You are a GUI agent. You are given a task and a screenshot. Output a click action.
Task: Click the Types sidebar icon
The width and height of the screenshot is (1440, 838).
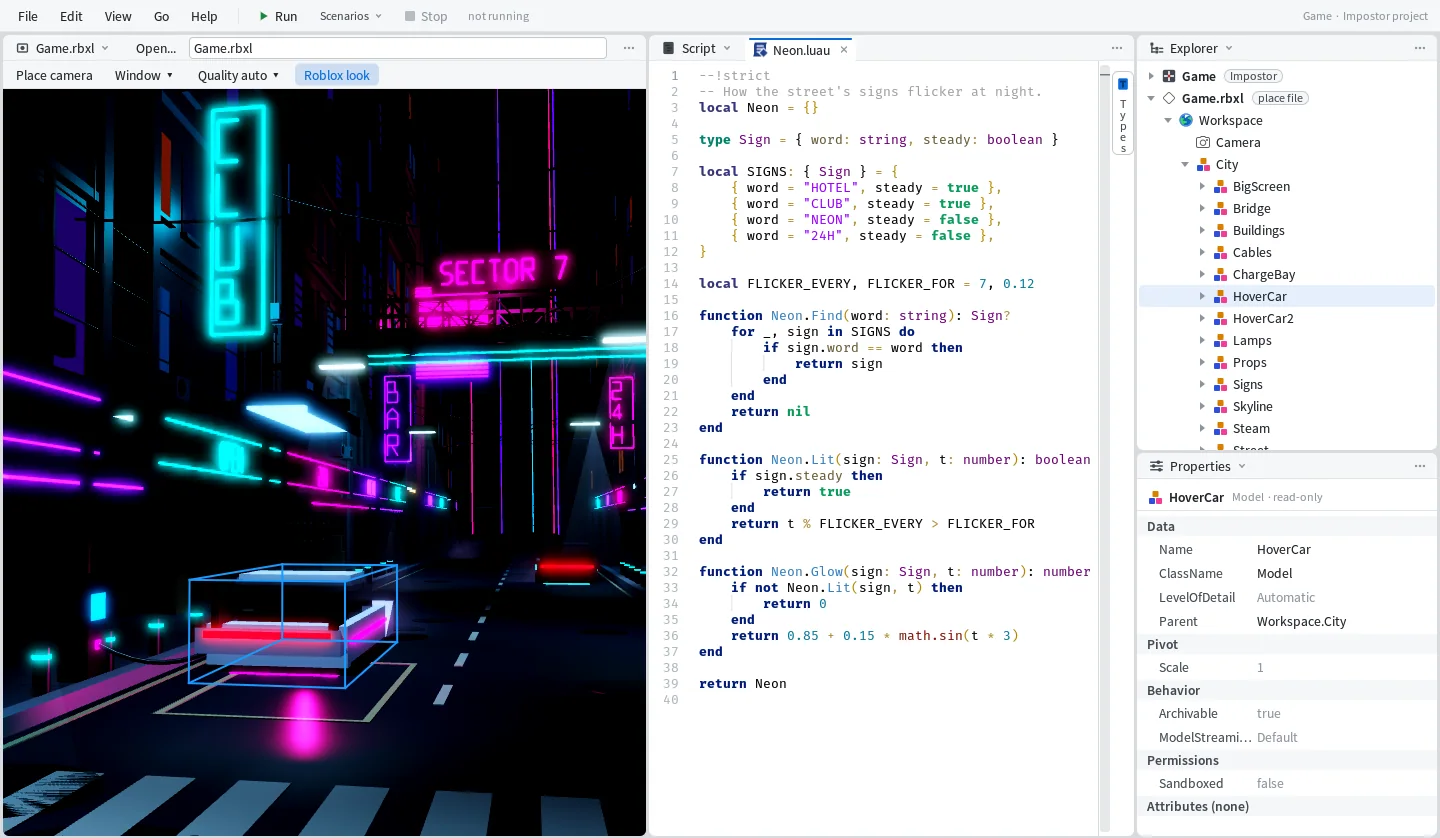coord(1123,84)
